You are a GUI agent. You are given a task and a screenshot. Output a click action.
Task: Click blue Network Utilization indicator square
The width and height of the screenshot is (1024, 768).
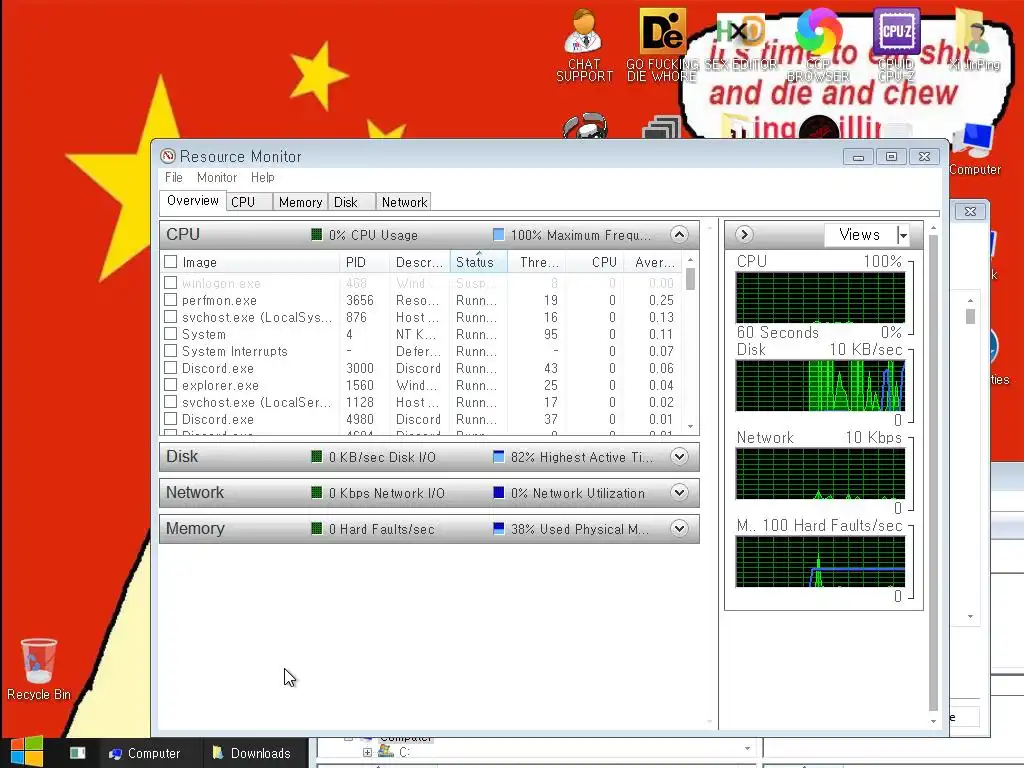498,492
